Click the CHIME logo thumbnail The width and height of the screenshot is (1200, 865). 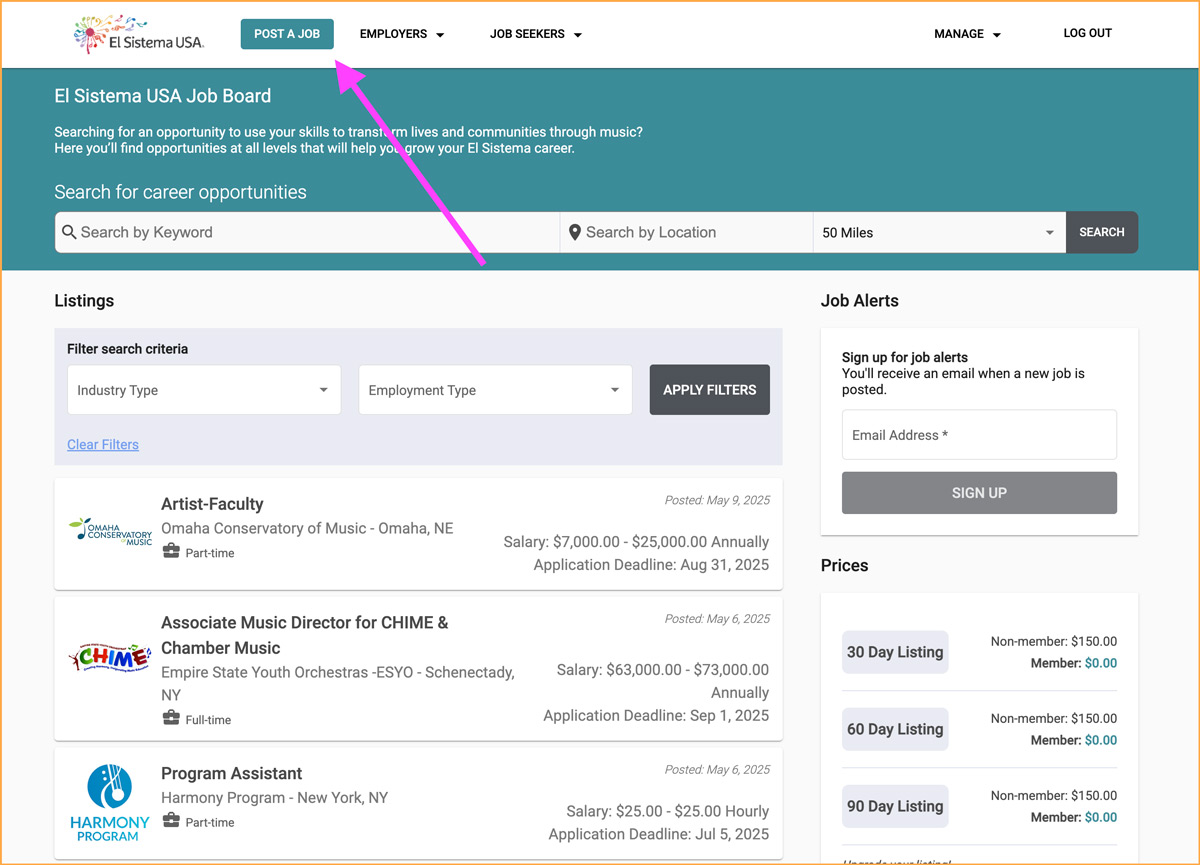[x=110, y=657]
